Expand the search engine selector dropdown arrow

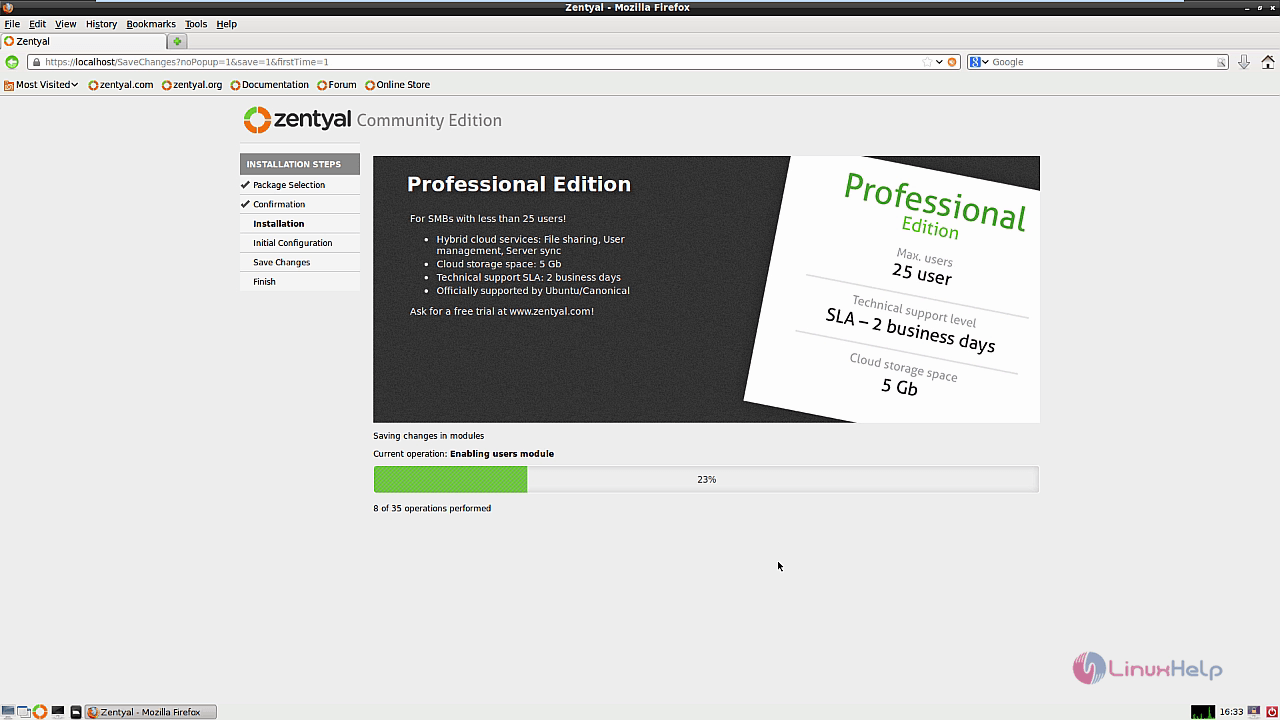click(985, 62)
